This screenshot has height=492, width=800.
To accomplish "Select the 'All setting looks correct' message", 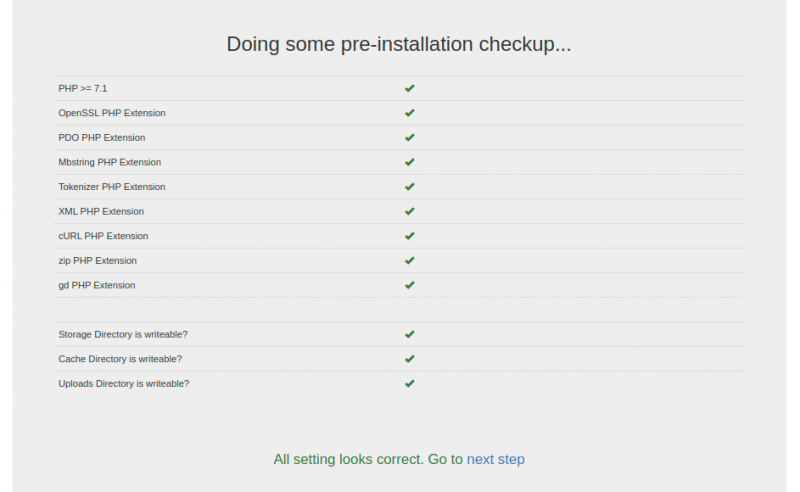I will (367, 460).
